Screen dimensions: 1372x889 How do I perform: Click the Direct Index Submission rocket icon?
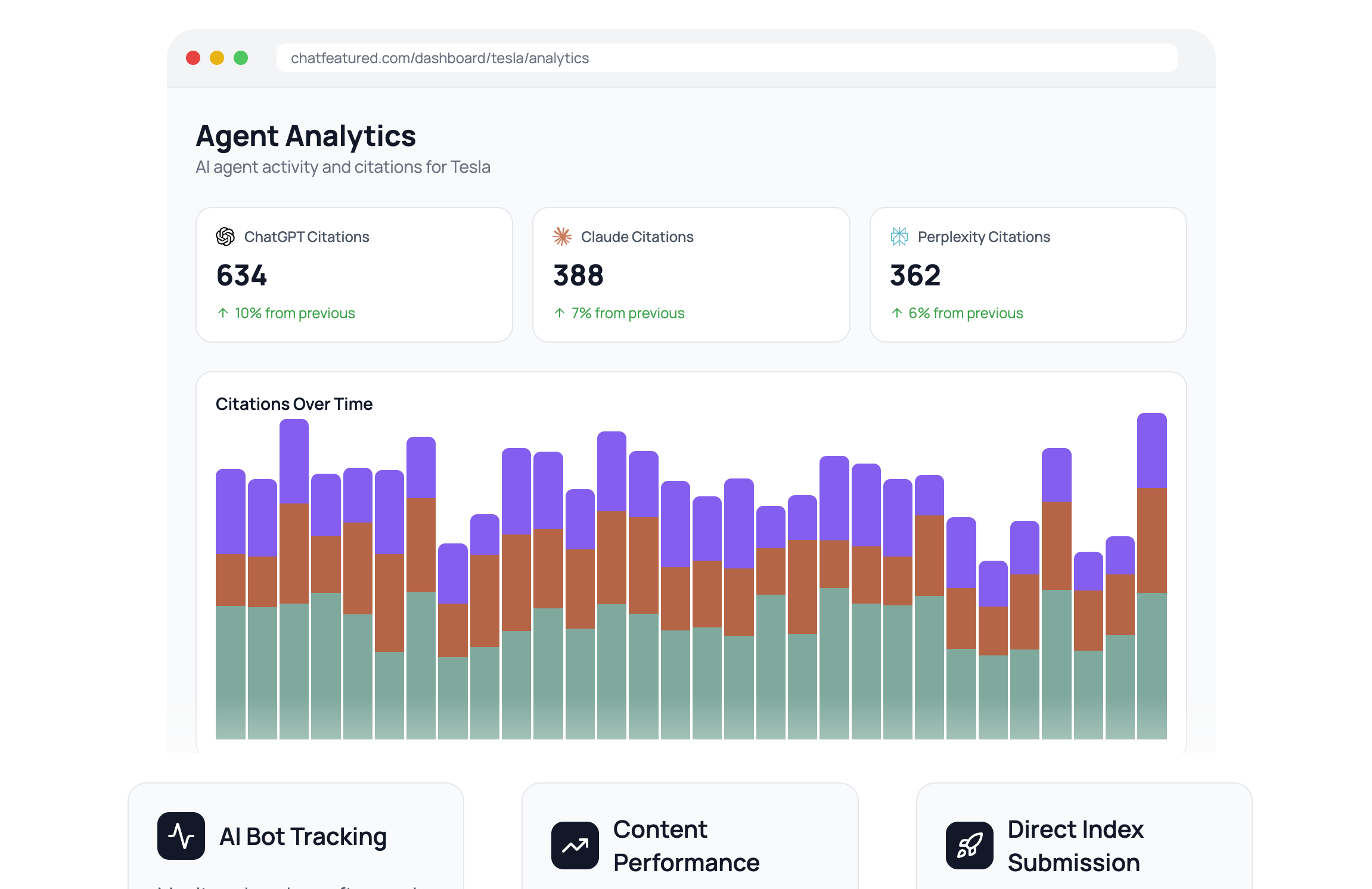click(x=970, y=844)
